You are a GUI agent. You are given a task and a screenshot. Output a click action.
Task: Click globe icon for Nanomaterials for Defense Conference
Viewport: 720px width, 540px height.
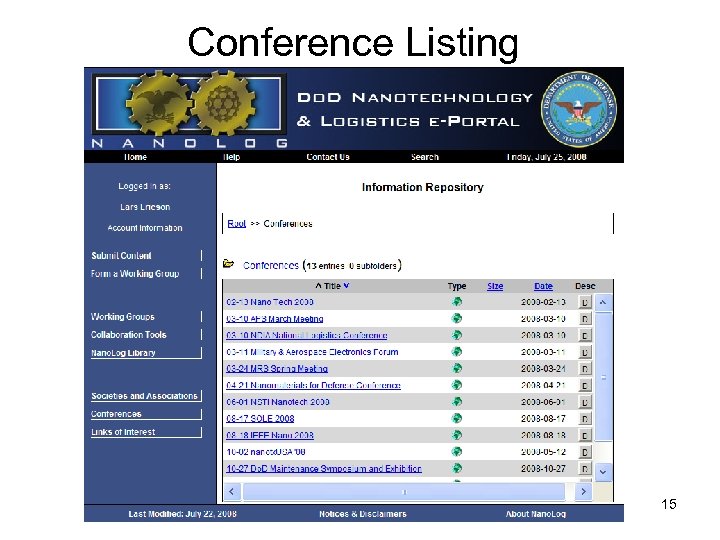pyautogui.click(x=457, y=385)
